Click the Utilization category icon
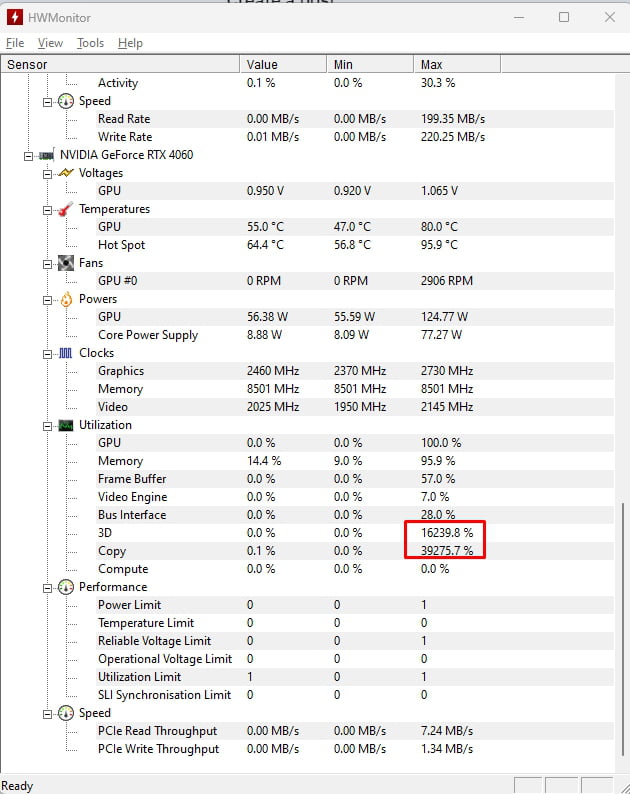The height and width of the screenshot is (794, 630). click(x=66, y=425)
